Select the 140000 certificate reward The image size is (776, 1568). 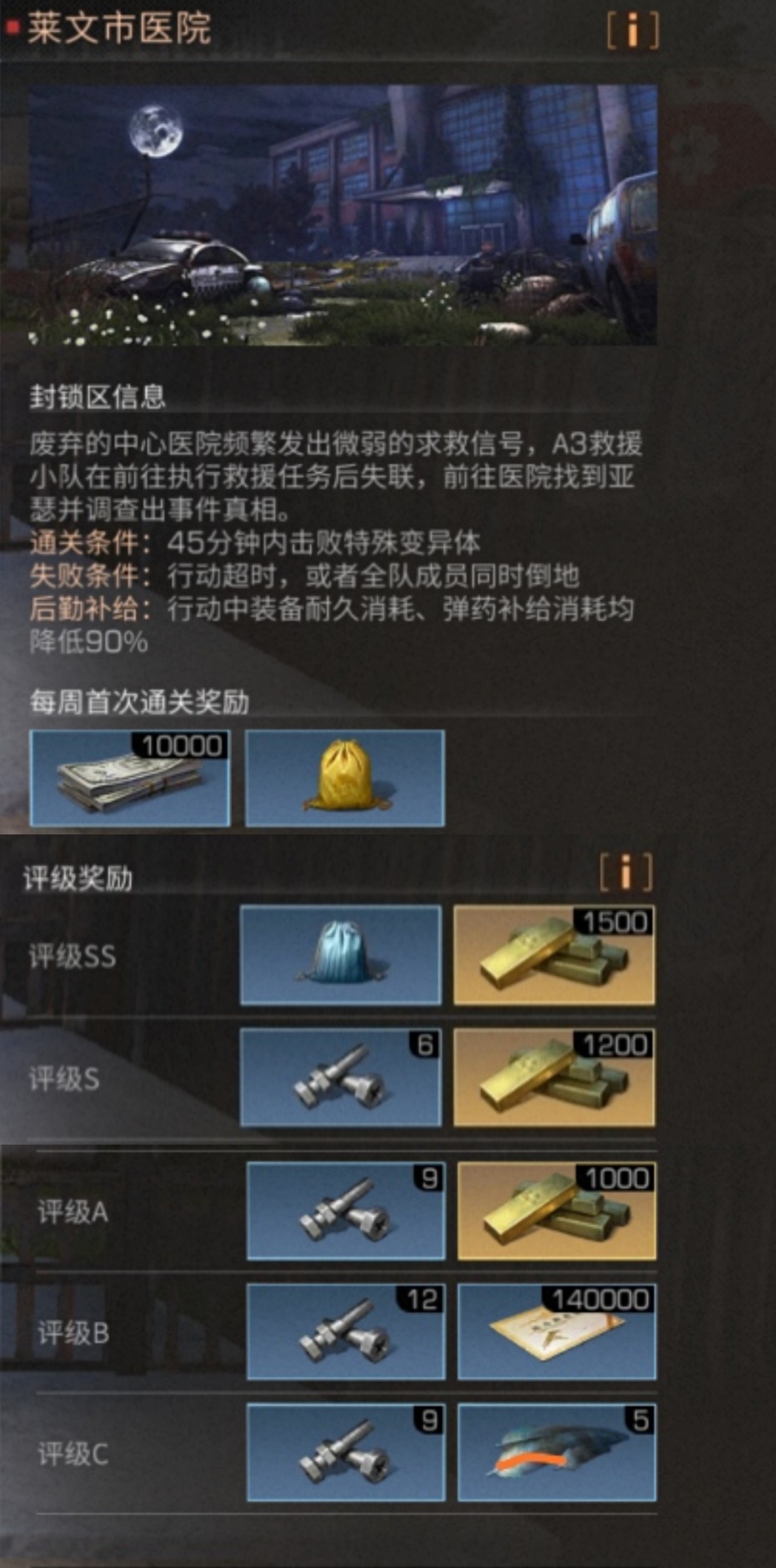coord(557,1332)
